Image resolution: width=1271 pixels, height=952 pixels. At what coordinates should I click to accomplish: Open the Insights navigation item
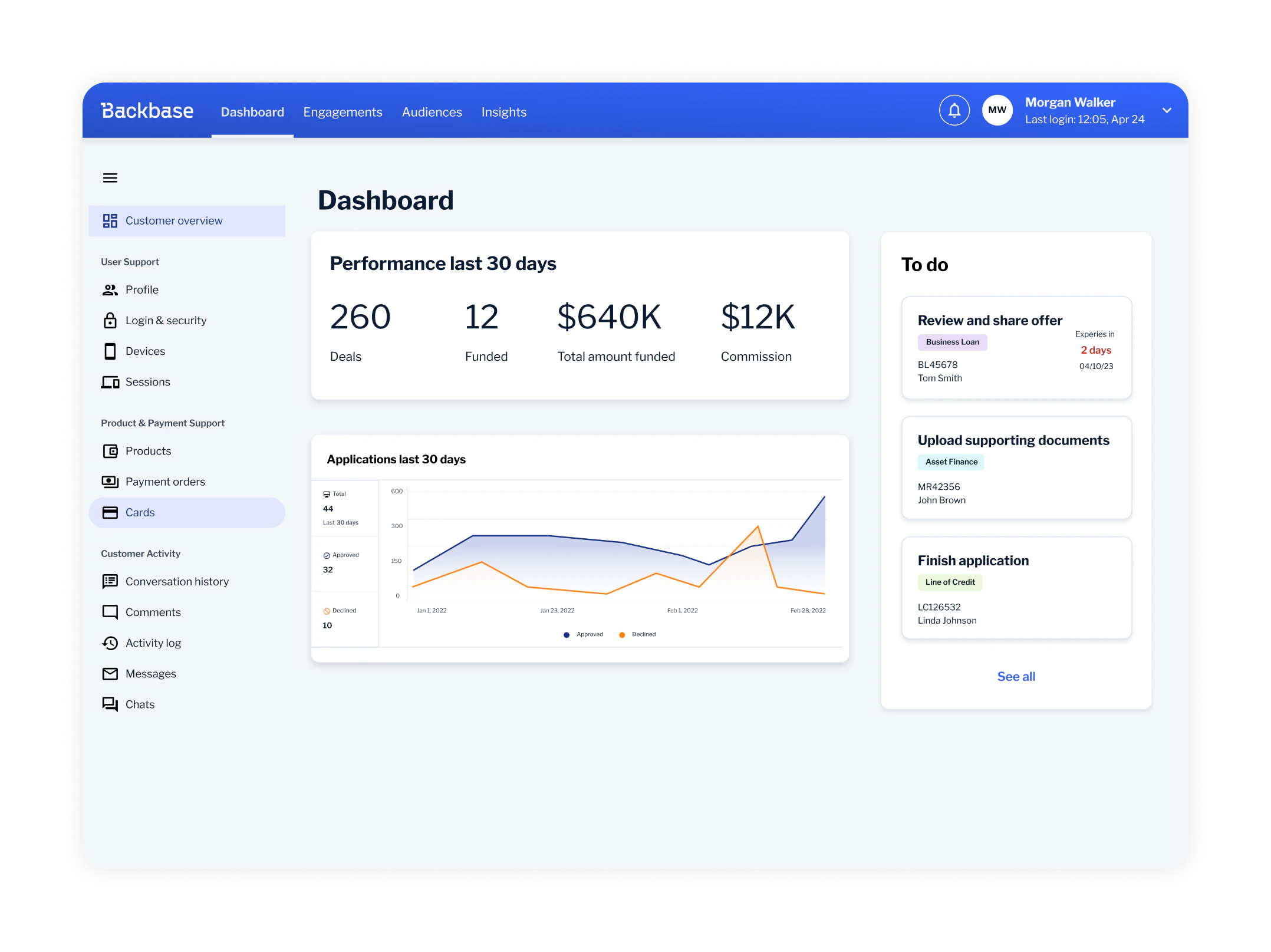[x=503, y=111]
